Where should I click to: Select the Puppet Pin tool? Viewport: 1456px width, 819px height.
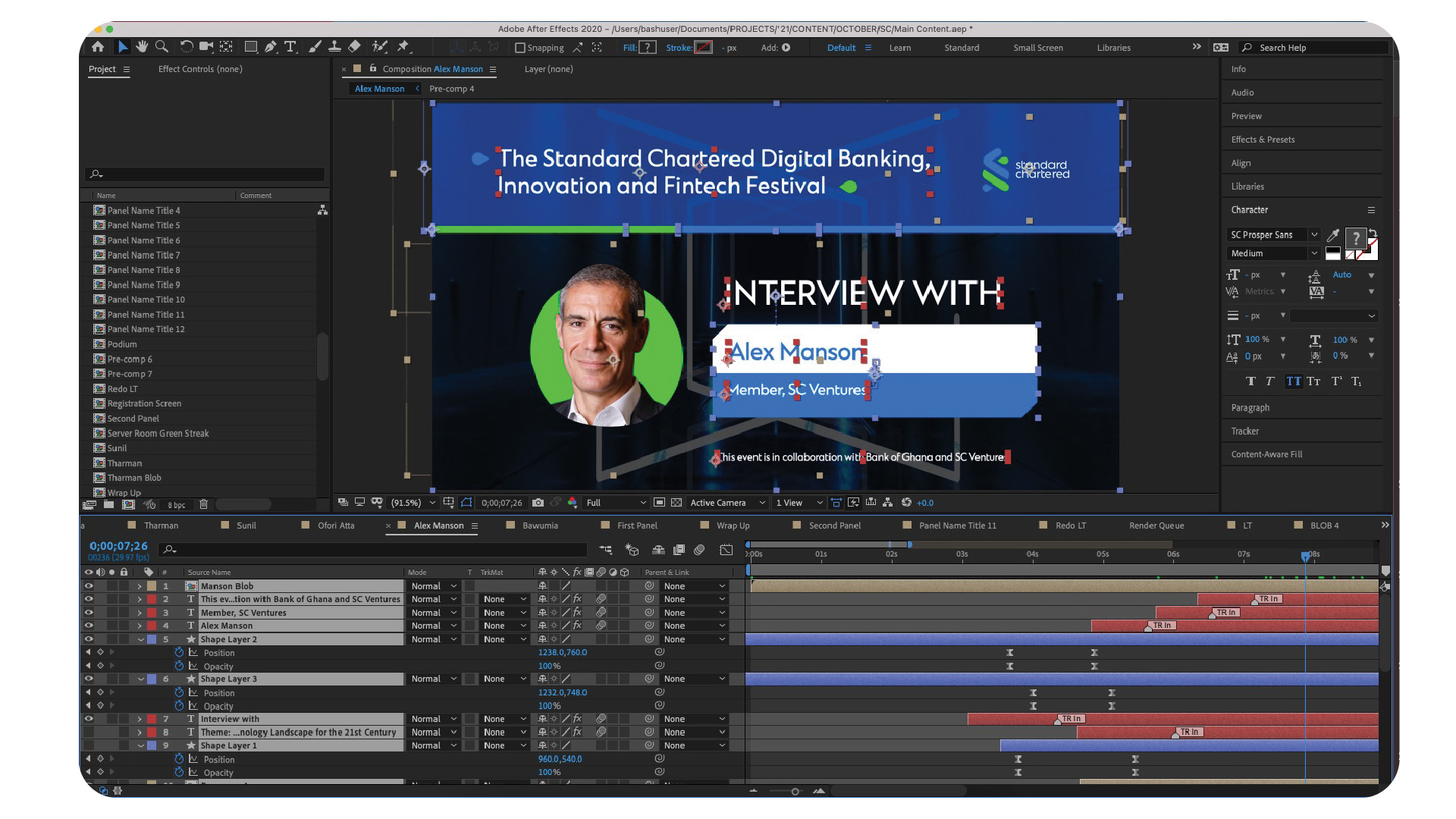(x=403, y=47)
